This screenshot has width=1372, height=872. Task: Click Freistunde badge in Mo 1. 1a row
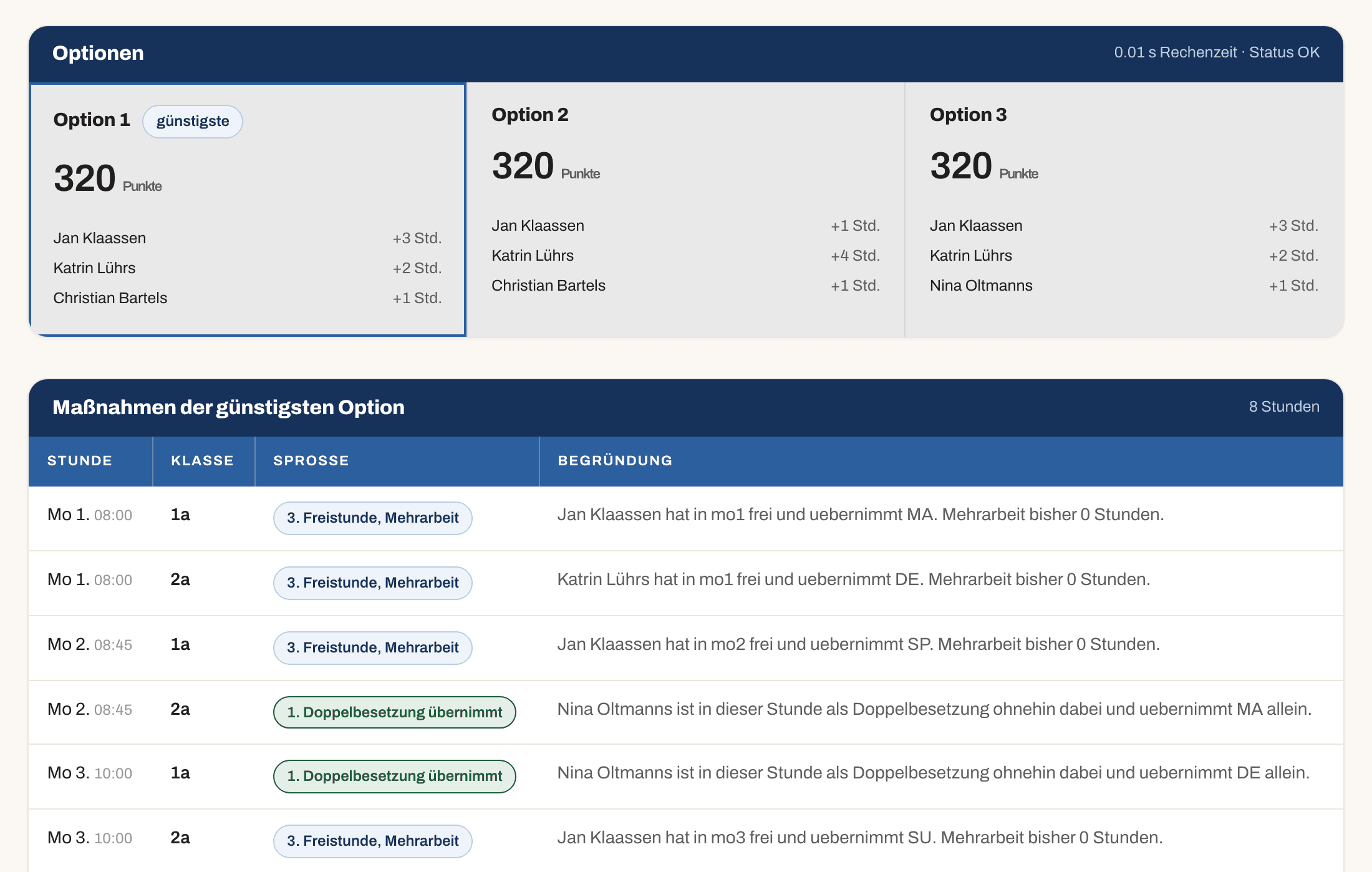click(x=373, y=518)
